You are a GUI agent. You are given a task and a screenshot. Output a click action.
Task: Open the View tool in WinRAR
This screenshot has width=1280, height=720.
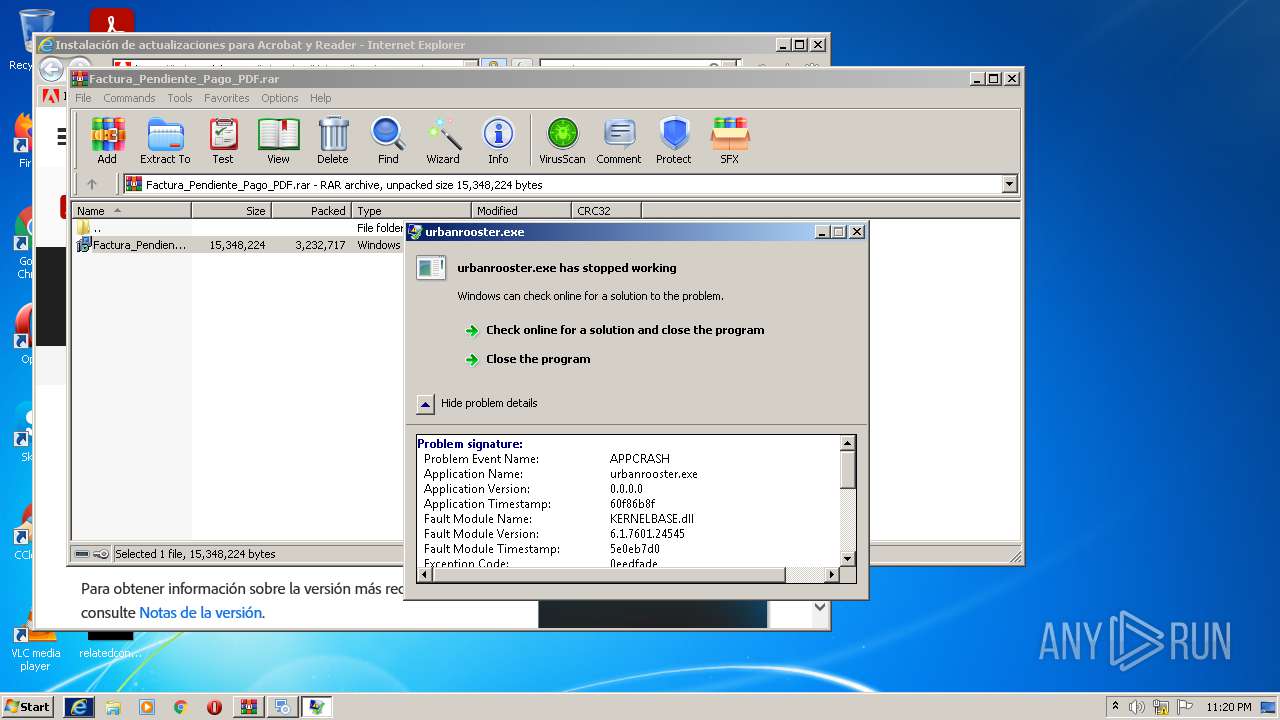pos(278,141)
